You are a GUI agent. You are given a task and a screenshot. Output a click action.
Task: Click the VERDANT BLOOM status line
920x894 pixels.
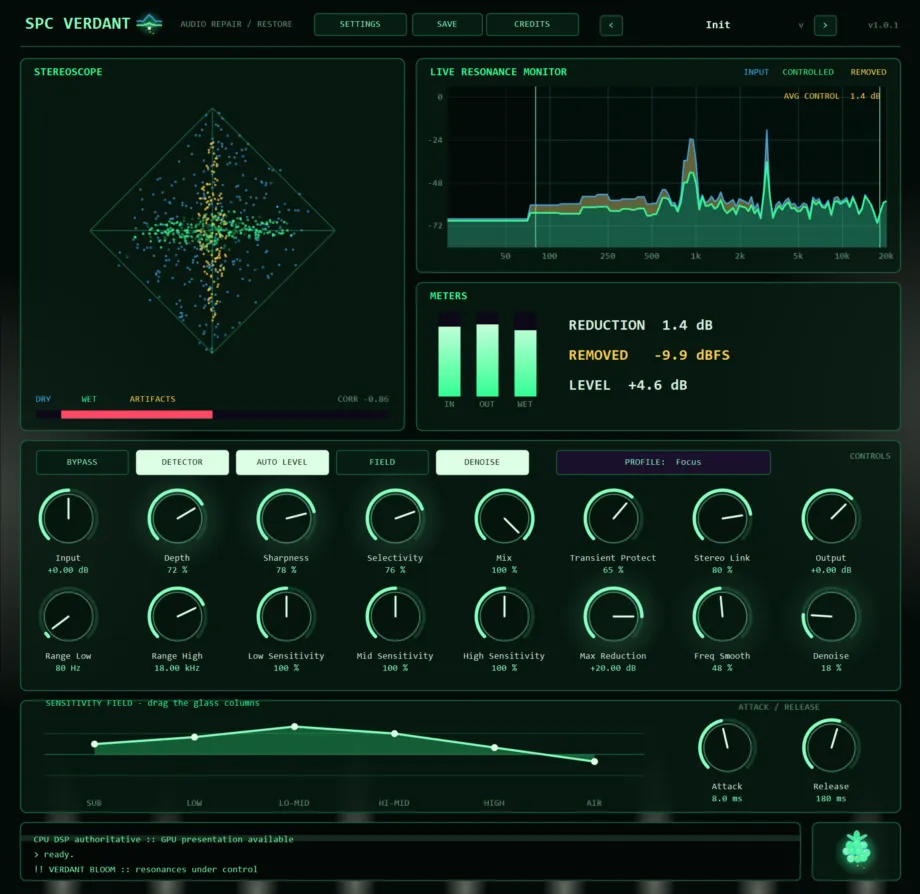146,869
